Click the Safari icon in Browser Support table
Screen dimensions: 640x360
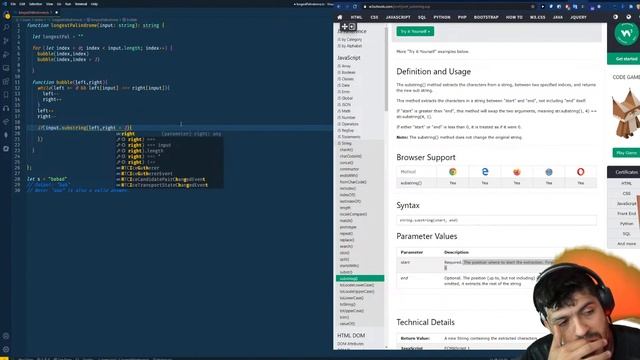549,172
